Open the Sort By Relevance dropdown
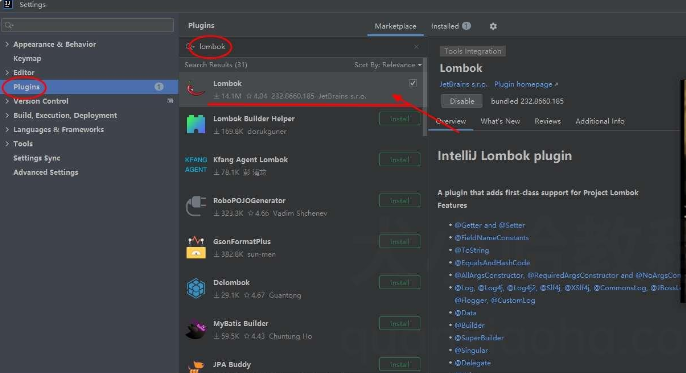The height and width of the screenshot is (373, 686). [x=388, y=65]
